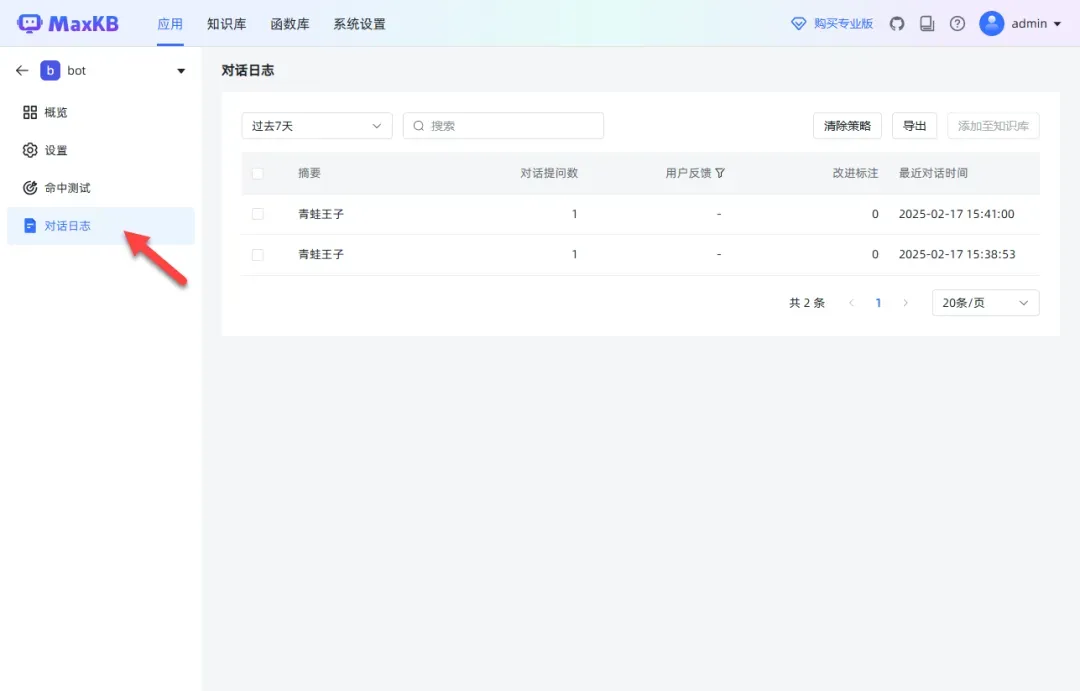This screenshot has height=691, width=1080.
Task: Click into the 搜索 input field
Action: coord(503,126)
